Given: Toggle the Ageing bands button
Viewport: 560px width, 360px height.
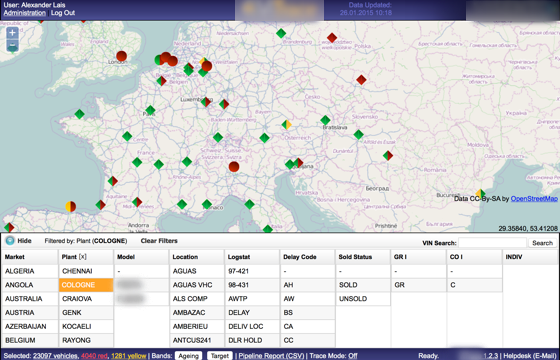Looking at the screenshot, I should tap(188, 356).
